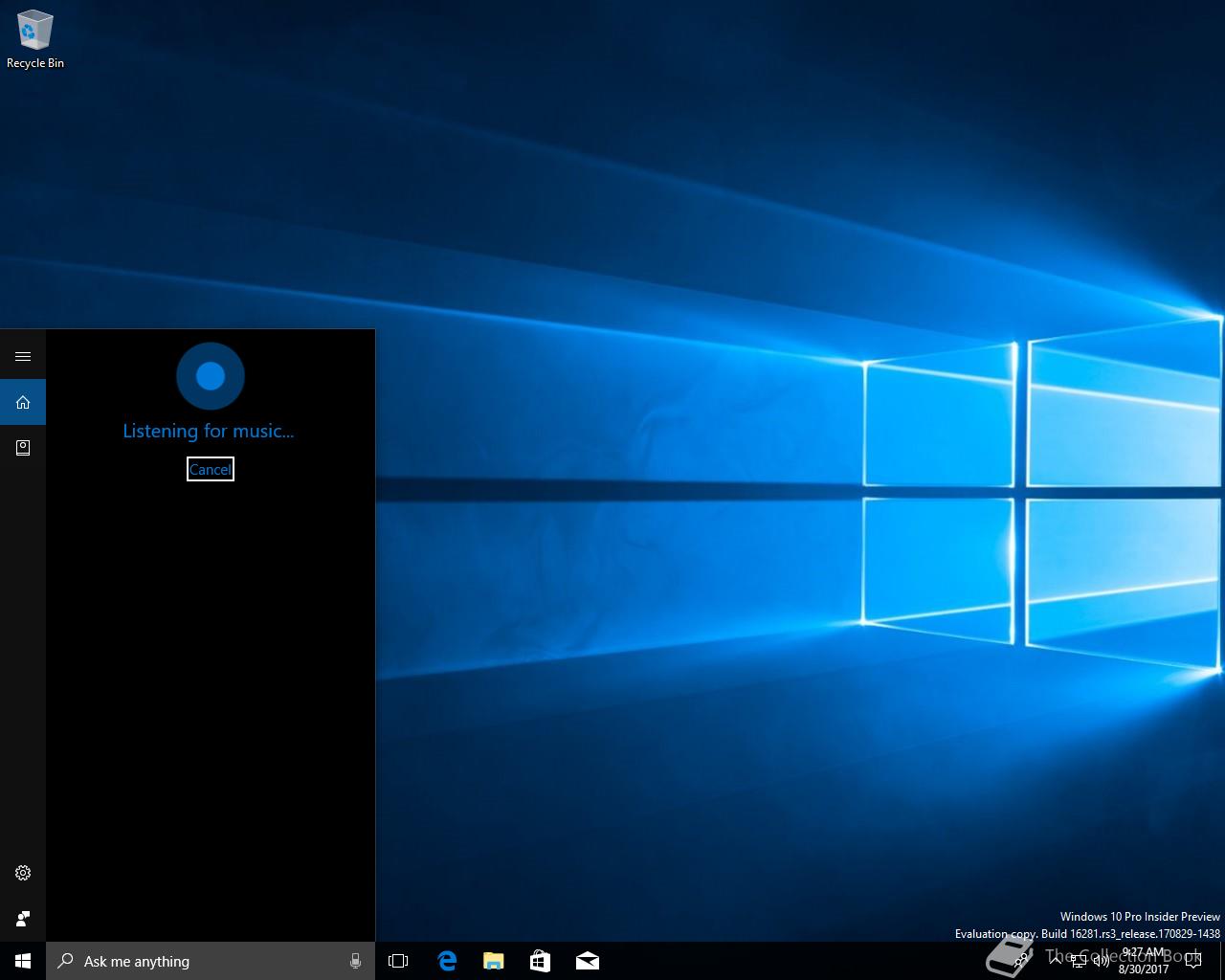Open the Mail app from the taskbar
Screen dimensions: 1225x980
pyautogui.click(x=587, y=961)
